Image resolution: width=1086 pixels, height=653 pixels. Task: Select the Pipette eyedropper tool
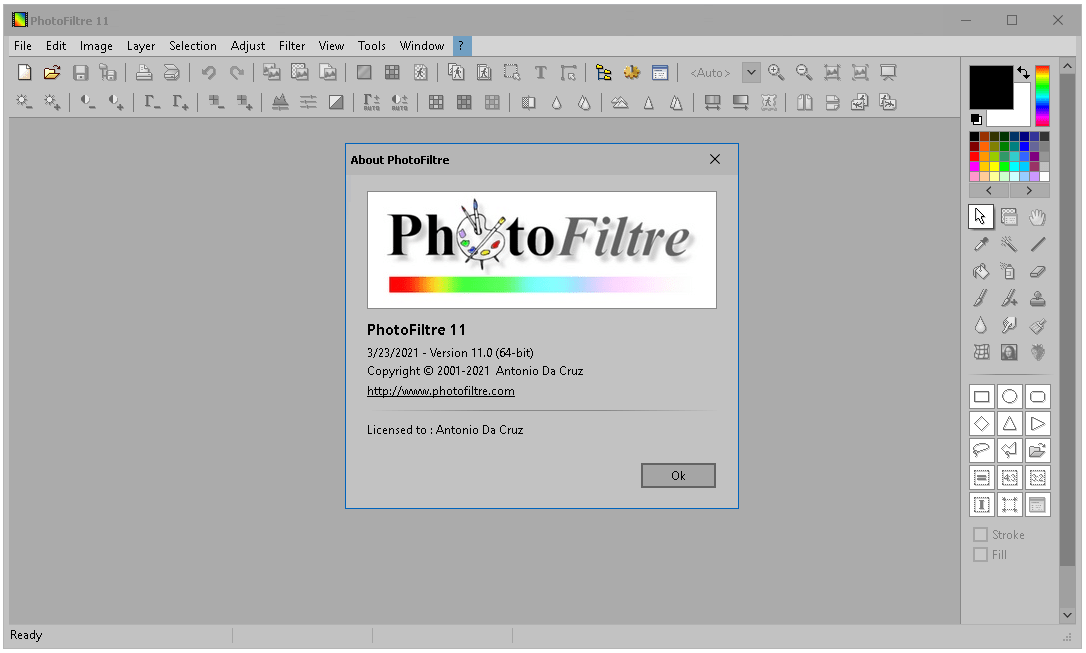tap(981, 244)
